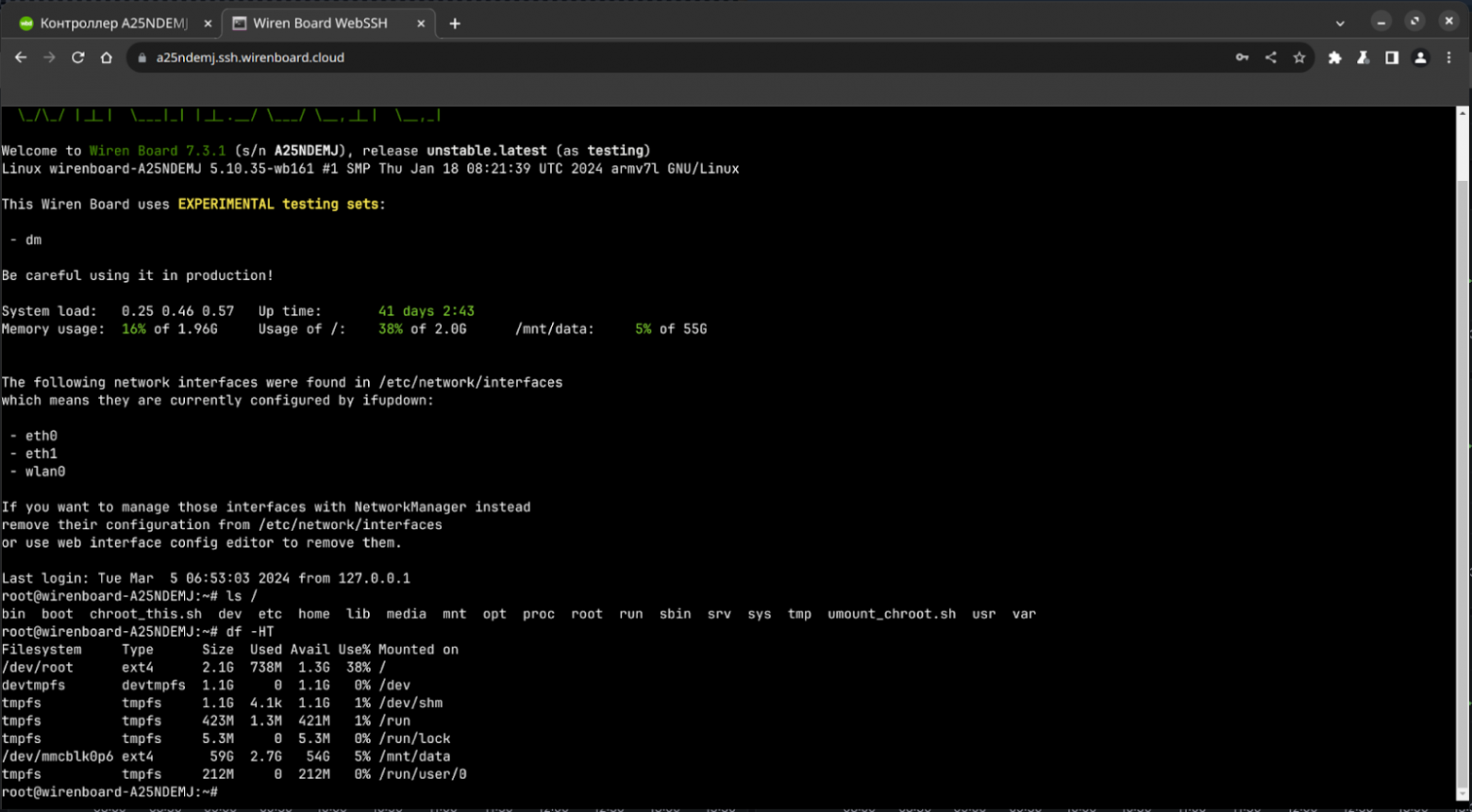
Task: Click the uptime value '41 days 2:43'
Action: click(x=427, y=311)
